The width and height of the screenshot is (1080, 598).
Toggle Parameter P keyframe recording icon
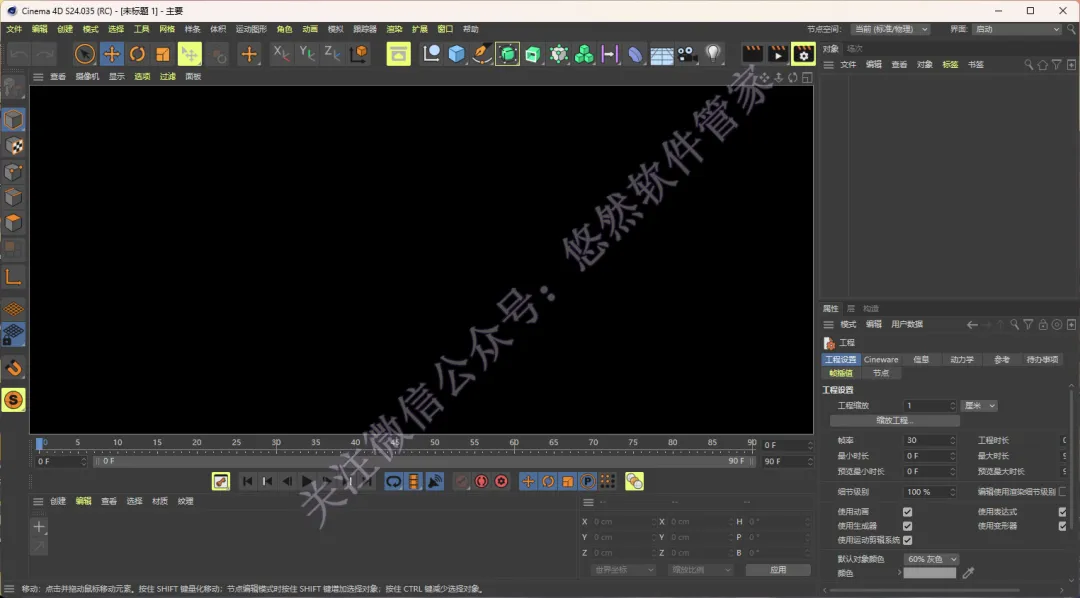(588, 481)
